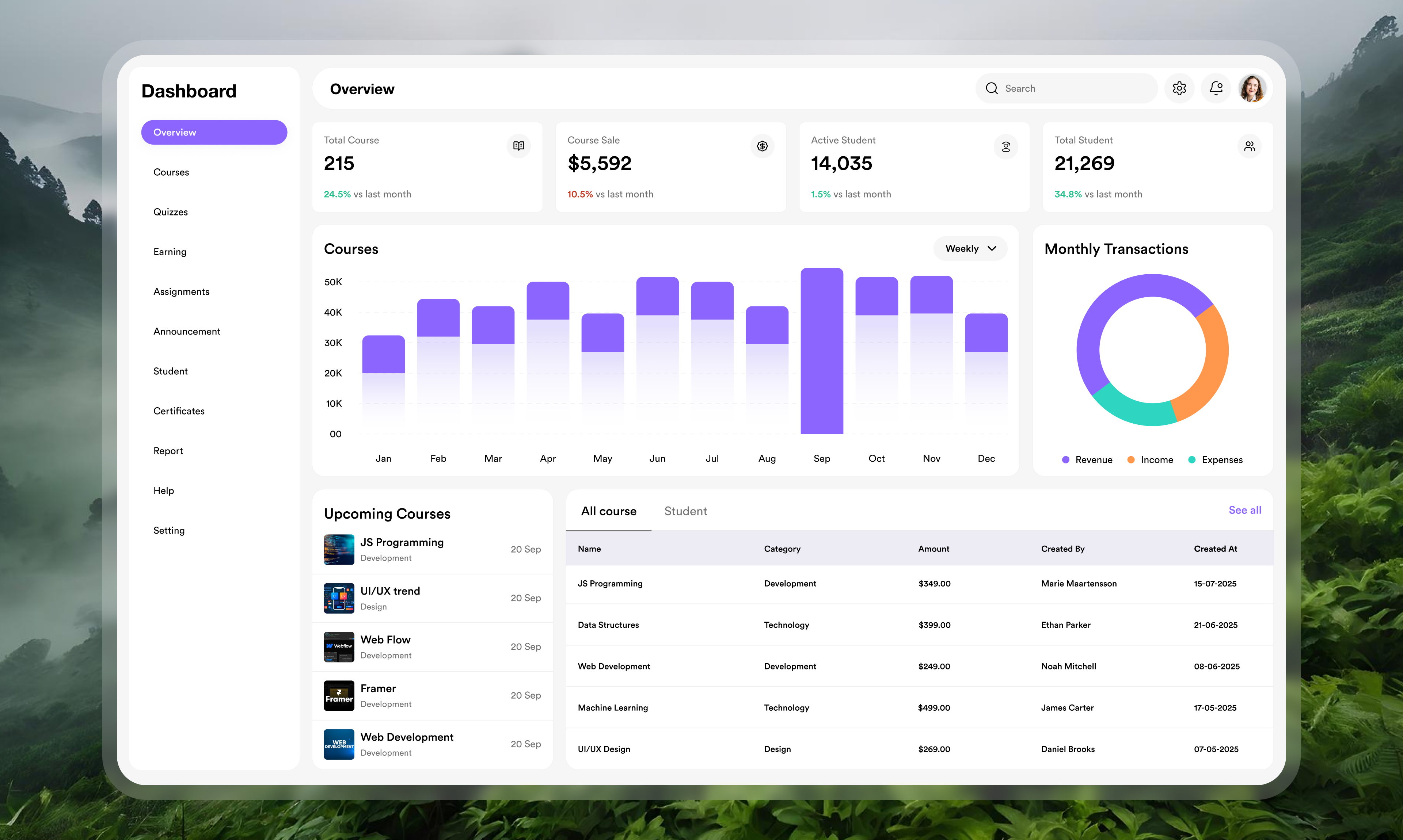The height and width of the screenshot is (840, 1403).
Task: Switch to the All course tab
Action: pyautogui.click(x=609, y=511)
